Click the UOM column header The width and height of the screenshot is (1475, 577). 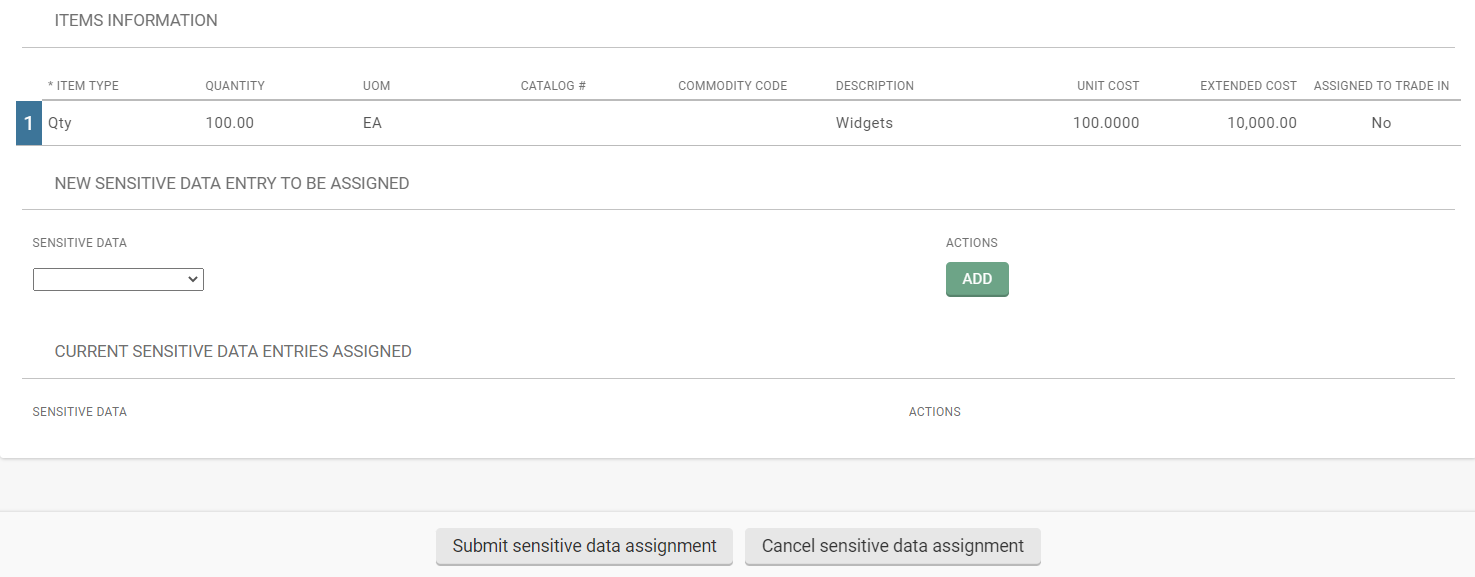[x=376, y=86]
